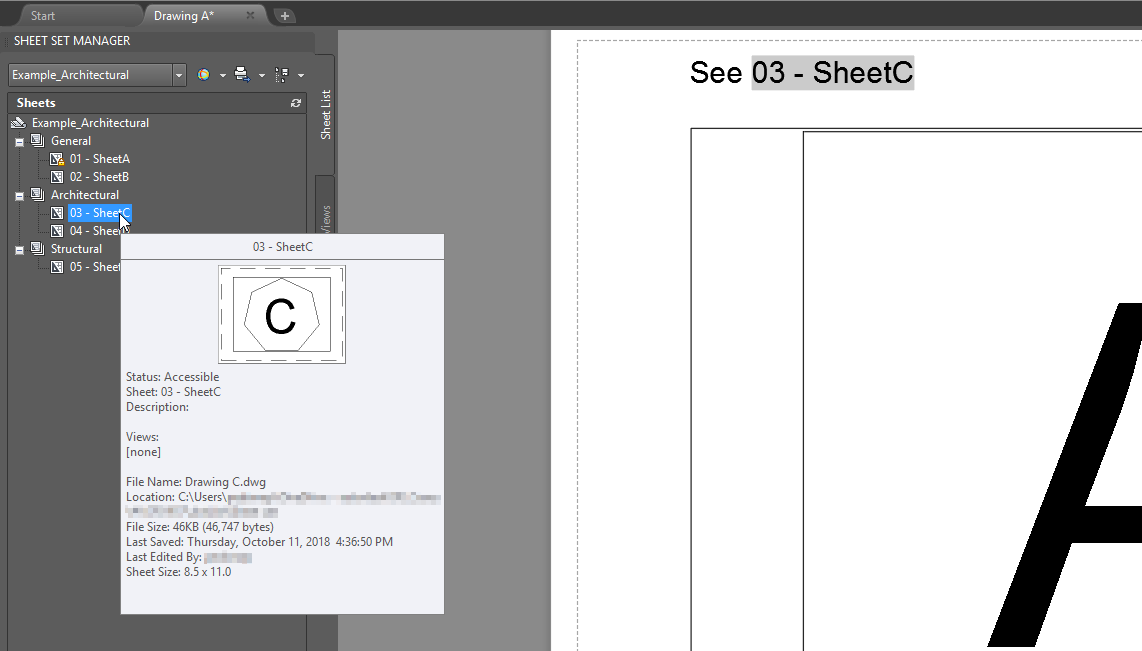The width and height of the screenshot is (1142, 651).
Task: Open the Example_Architectural sheet set dropdown
Action: [178, 74]
